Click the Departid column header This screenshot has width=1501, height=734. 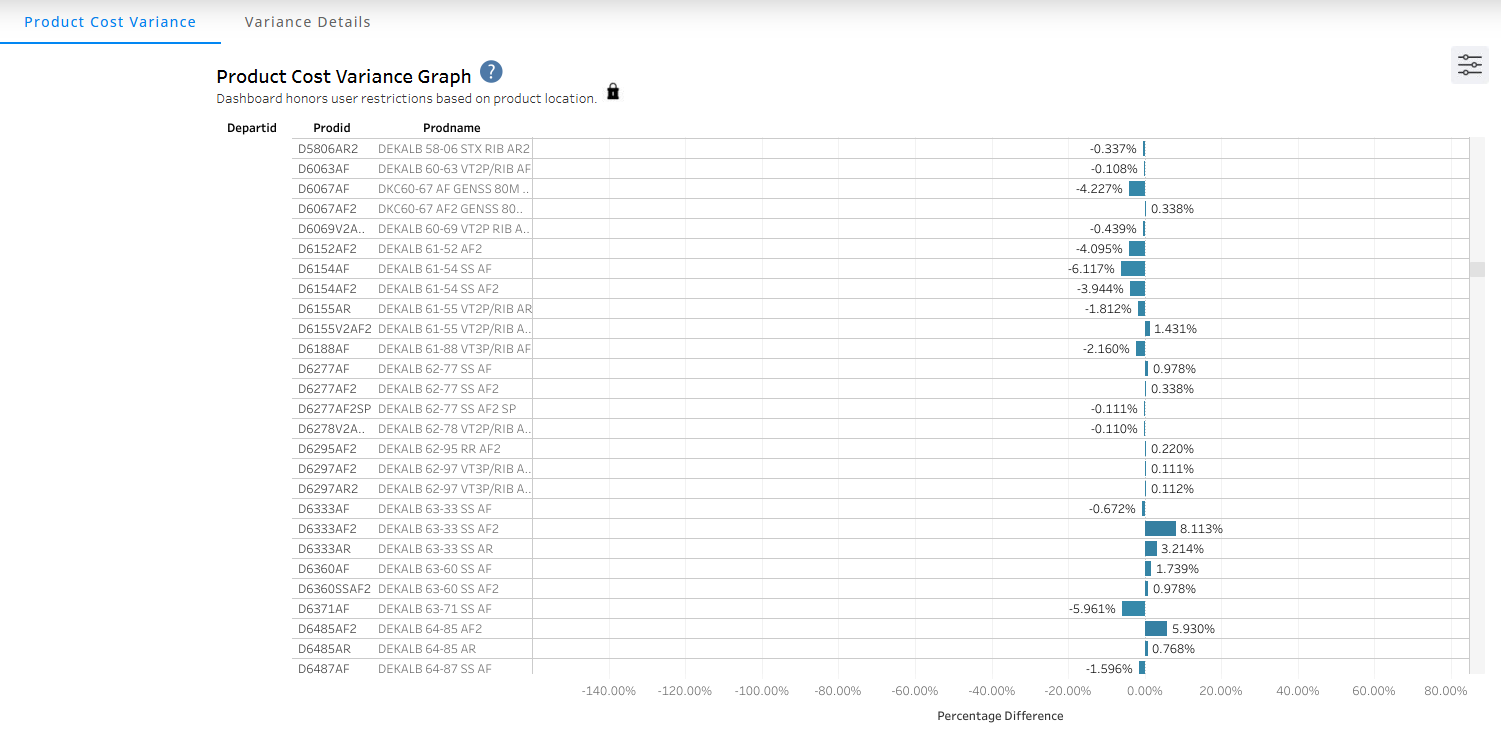pyautogui.click(x=251, y=128)
